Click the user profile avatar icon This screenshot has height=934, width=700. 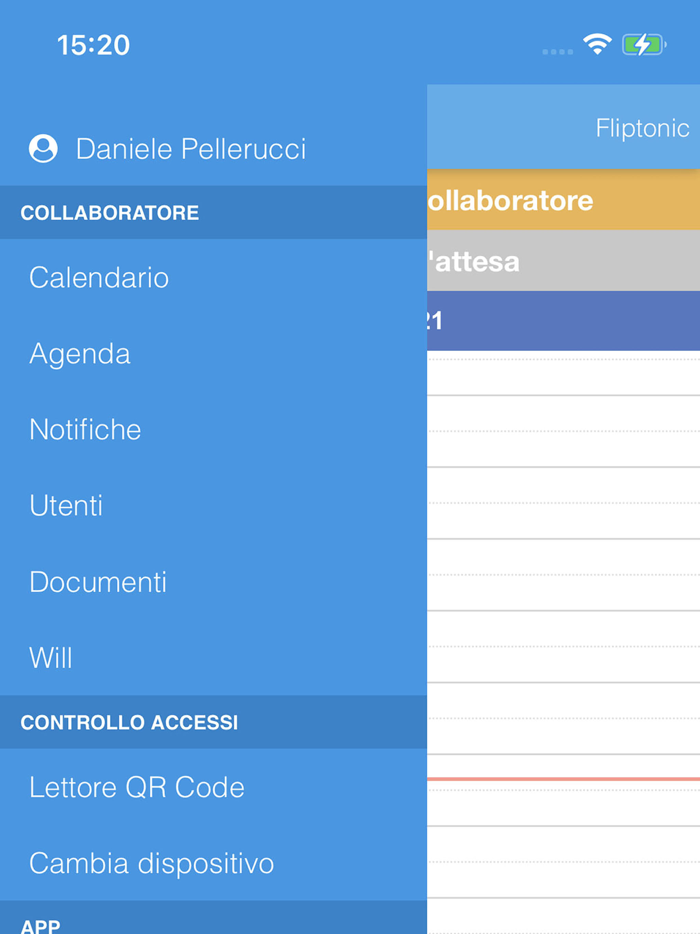[42, 148]
